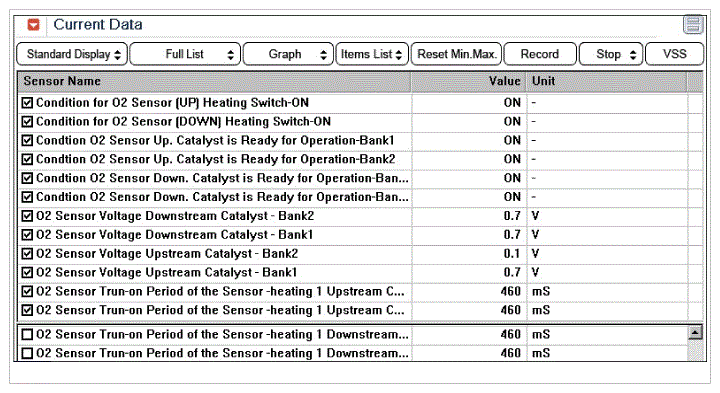Uncheck O2 Sensor (UP) Heating Switch-ON

click(x=27, y=103)
